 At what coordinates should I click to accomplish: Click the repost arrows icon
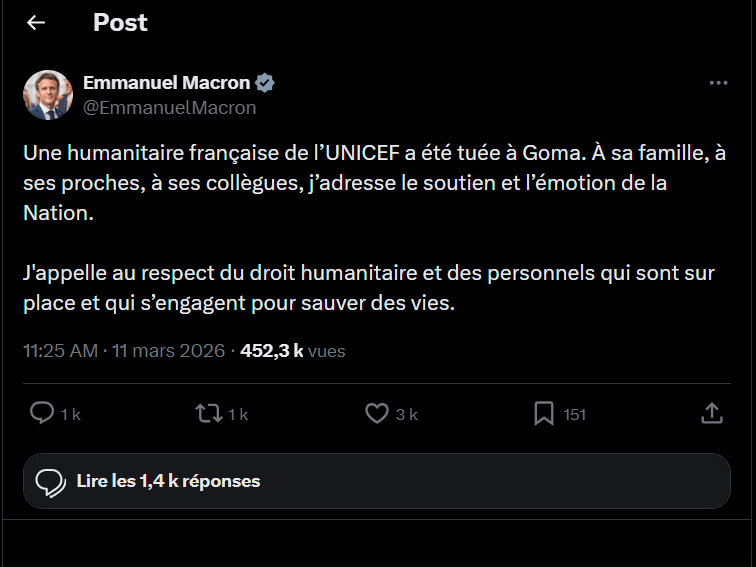tap(208, 413)
